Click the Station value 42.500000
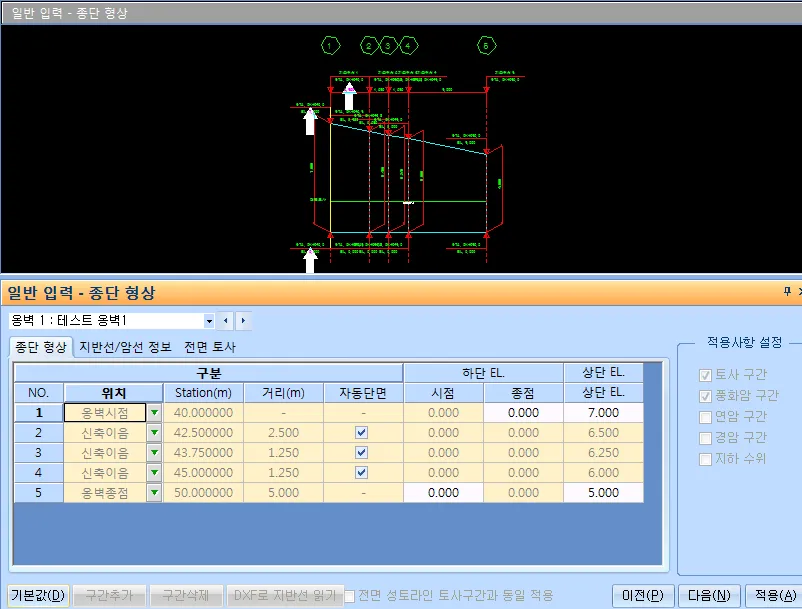802x609 pixels. [204, 433]
